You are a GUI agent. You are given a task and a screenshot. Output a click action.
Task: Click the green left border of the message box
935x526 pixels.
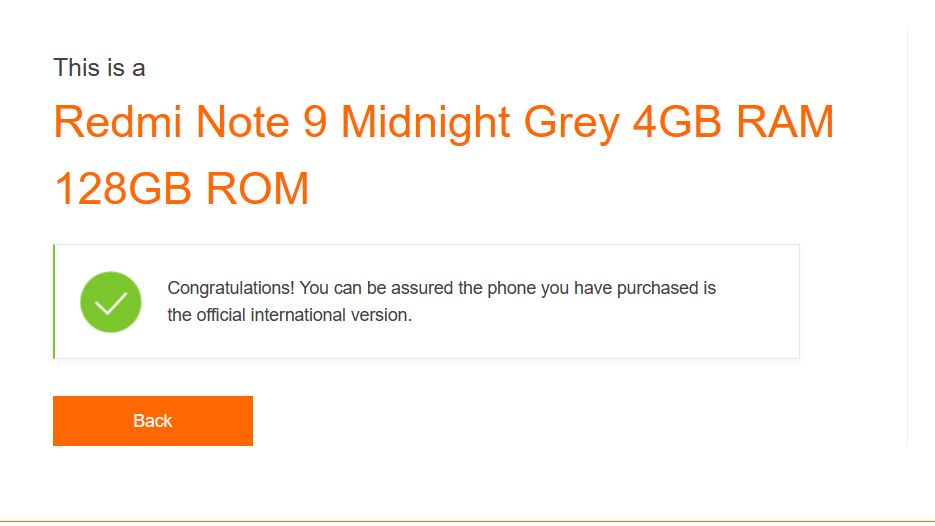[54, 301]
